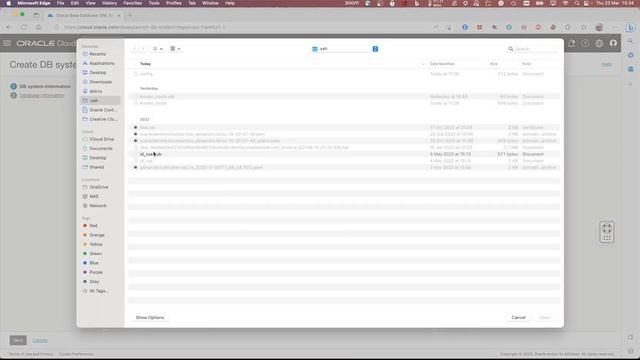Click the Database information step link
The height and width of the screenshot is (360, 640).
[42, 96]
